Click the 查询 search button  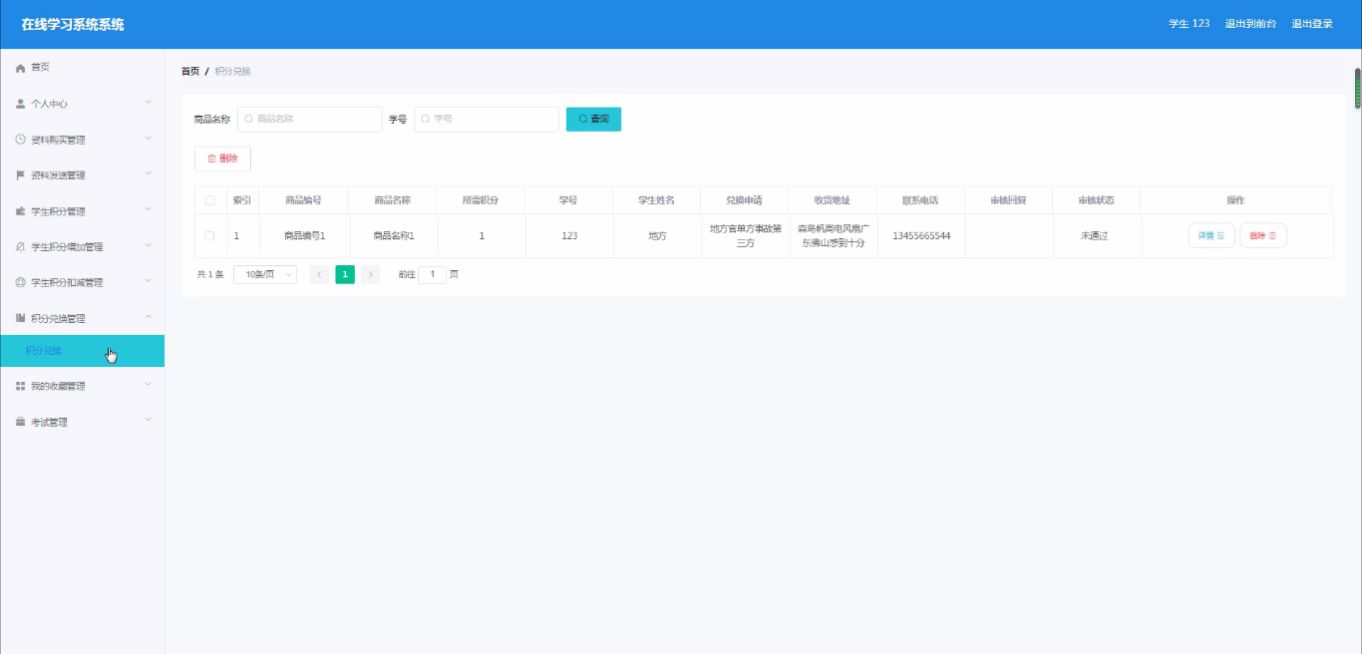click(x=594, y=119)
